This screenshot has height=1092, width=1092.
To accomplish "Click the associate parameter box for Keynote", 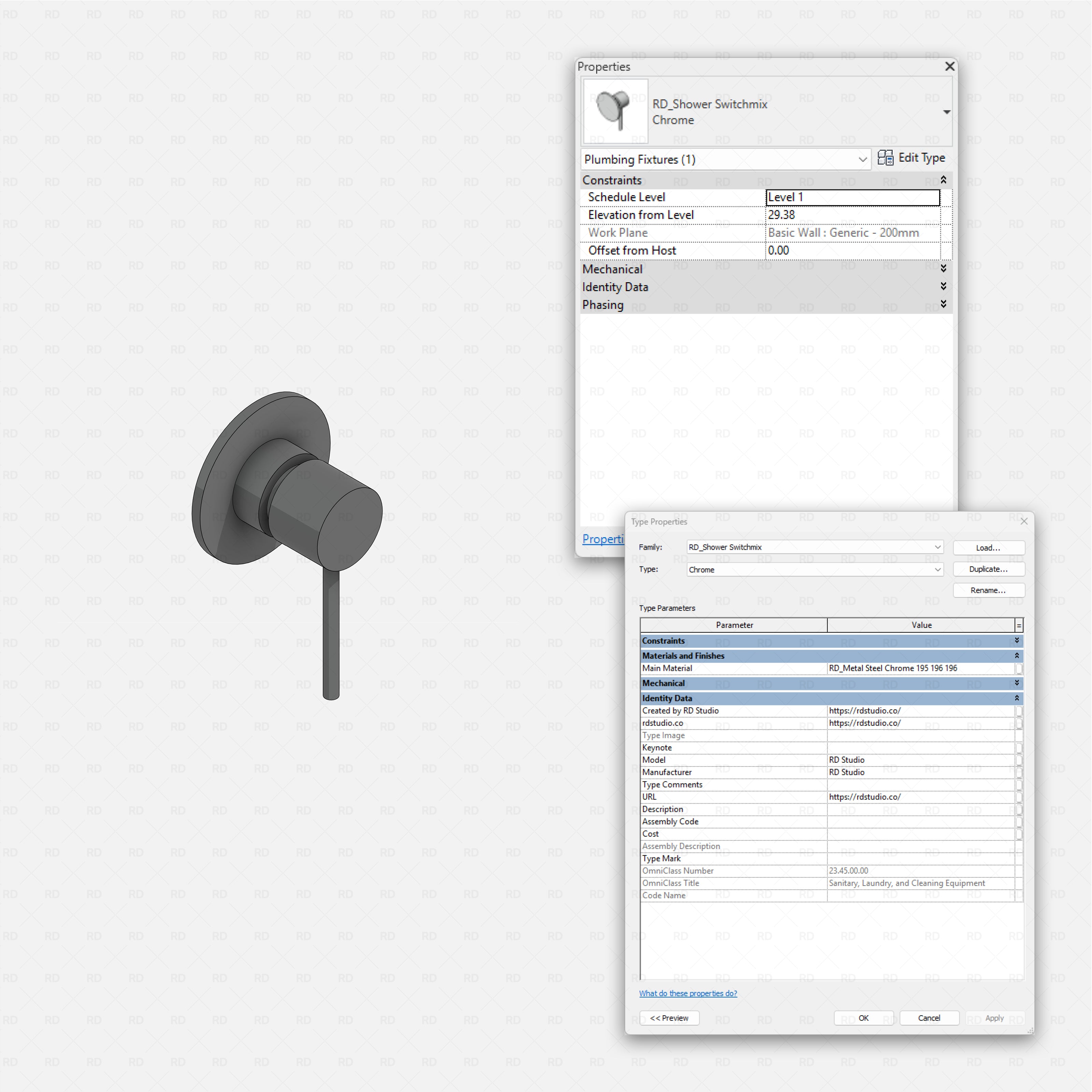I will click(1019, 748).
